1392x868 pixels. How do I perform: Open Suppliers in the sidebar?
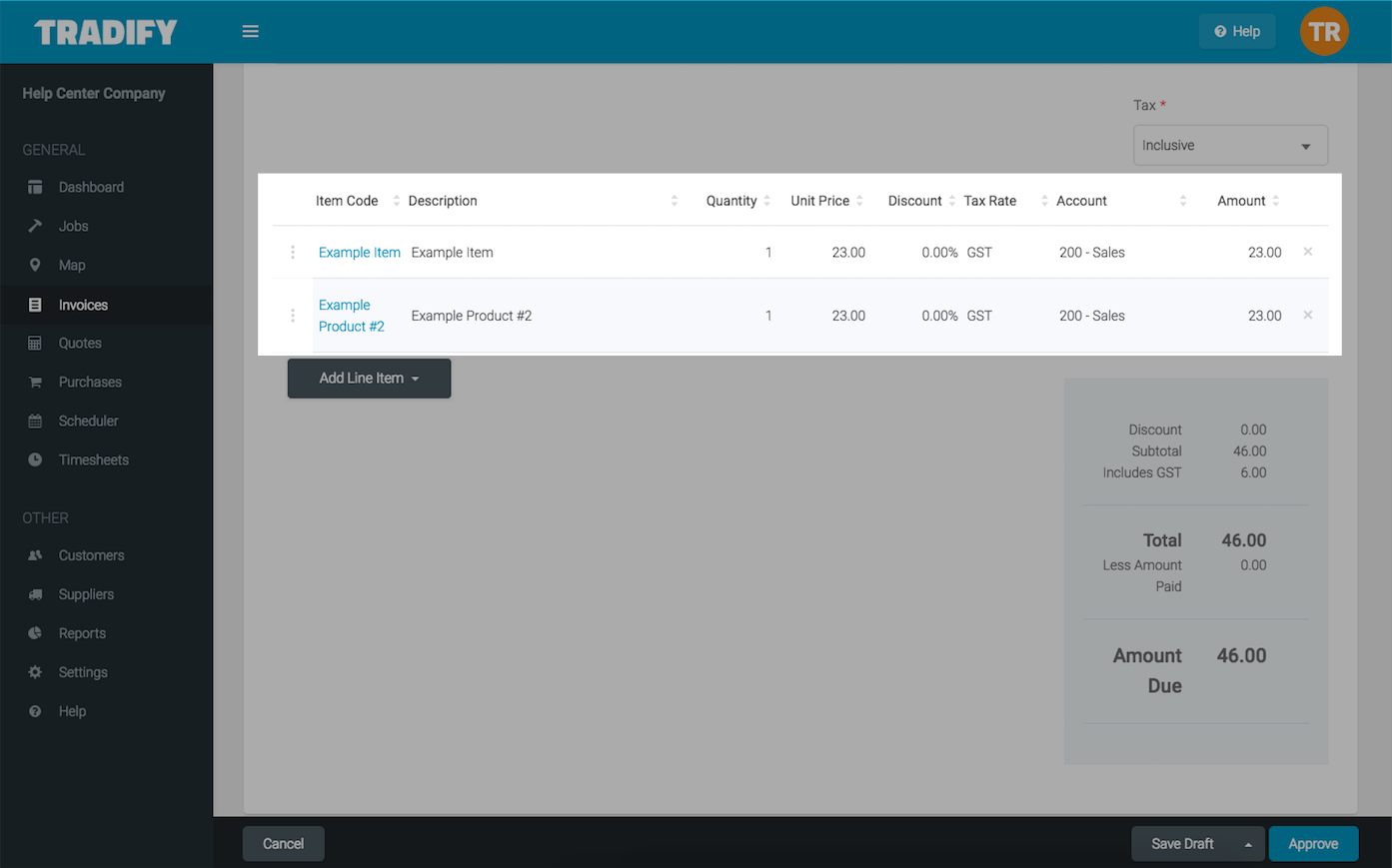click(86, 594)
